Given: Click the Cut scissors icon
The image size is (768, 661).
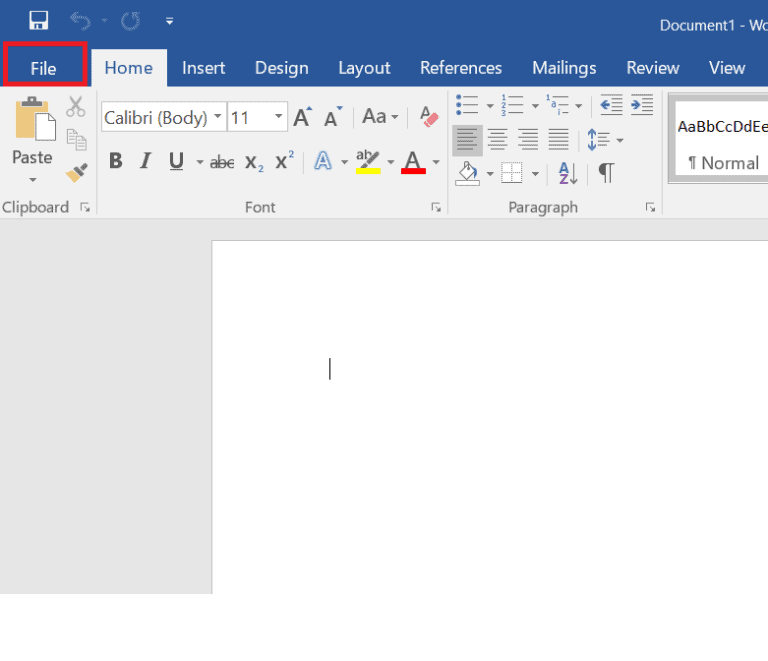Looking at the screenshot, I should point(76,107).
